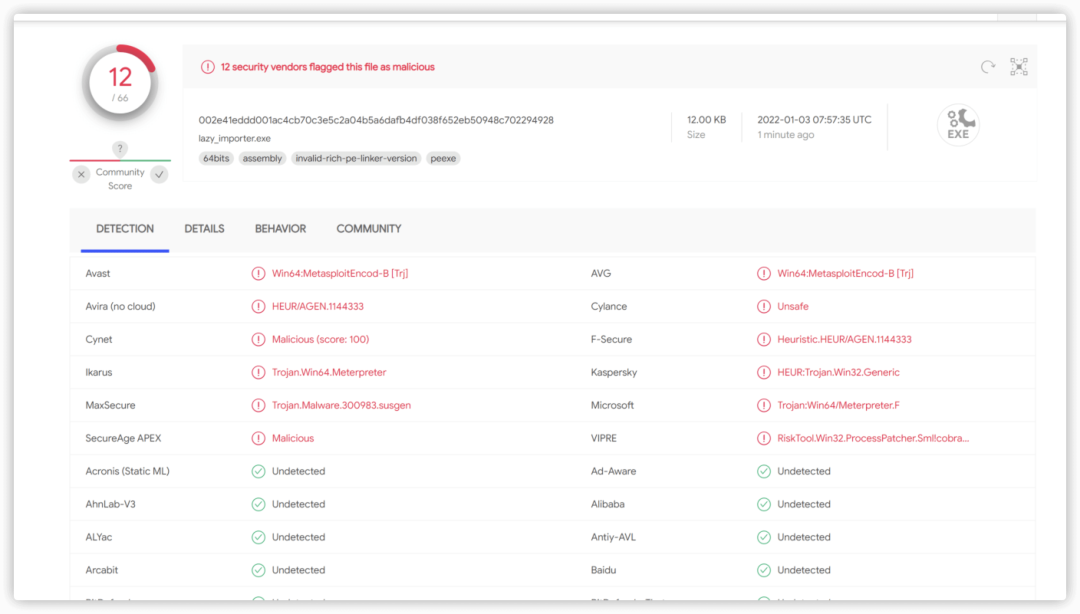Click the alert icon beside HEUR/AGEN.1144333
Image resolution: width=1080 pixels, height=614 pixels.
point(258,307)
